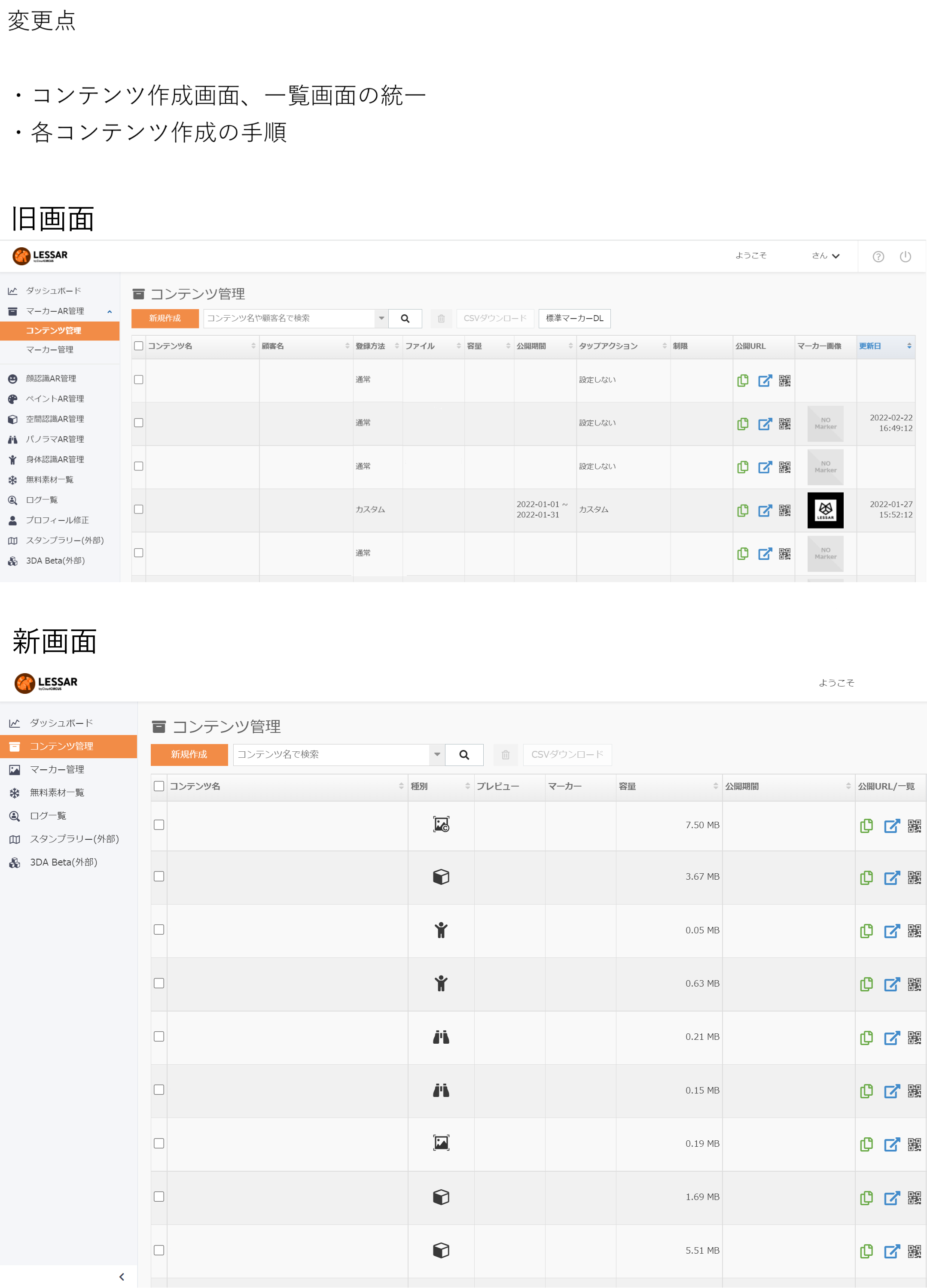Image resolution: width=927 pixels, height=1288 pixels.
Task: Toggle the select-all checkbox in new table header
Action: [x=159, y=786]
